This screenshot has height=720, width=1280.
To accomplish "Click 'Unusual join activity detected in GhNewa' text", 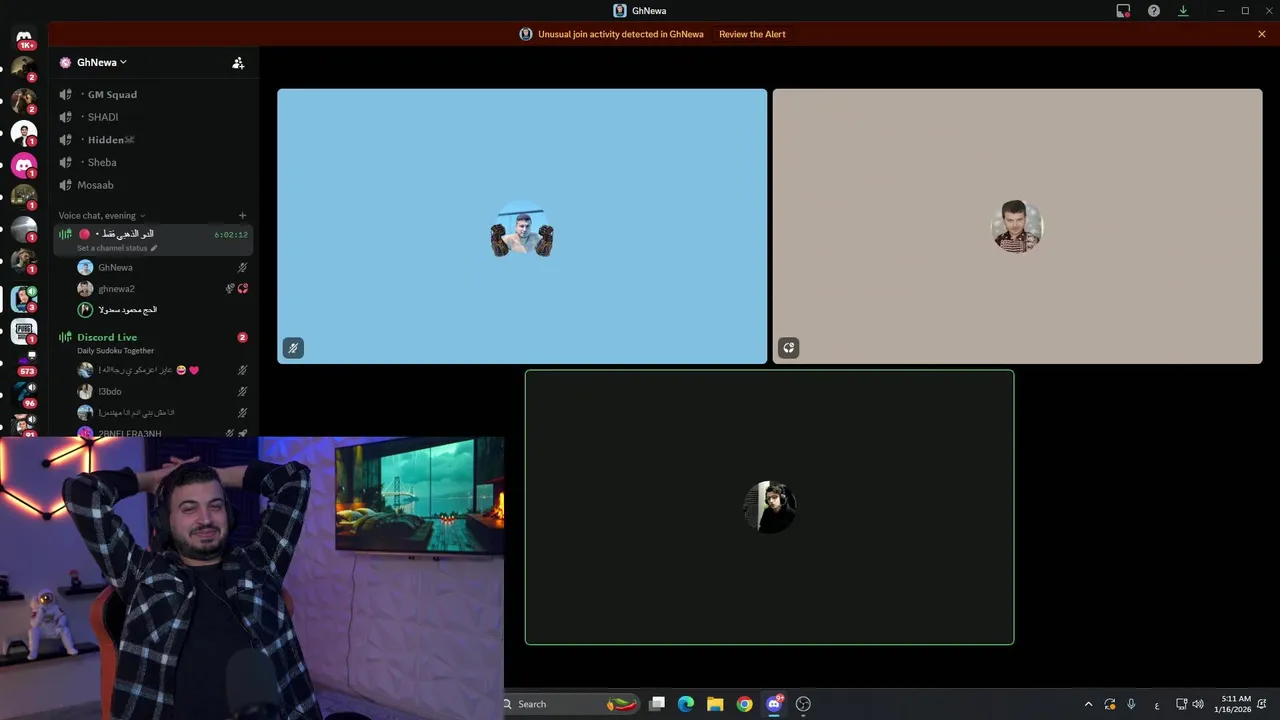I will tap(621, 34).
